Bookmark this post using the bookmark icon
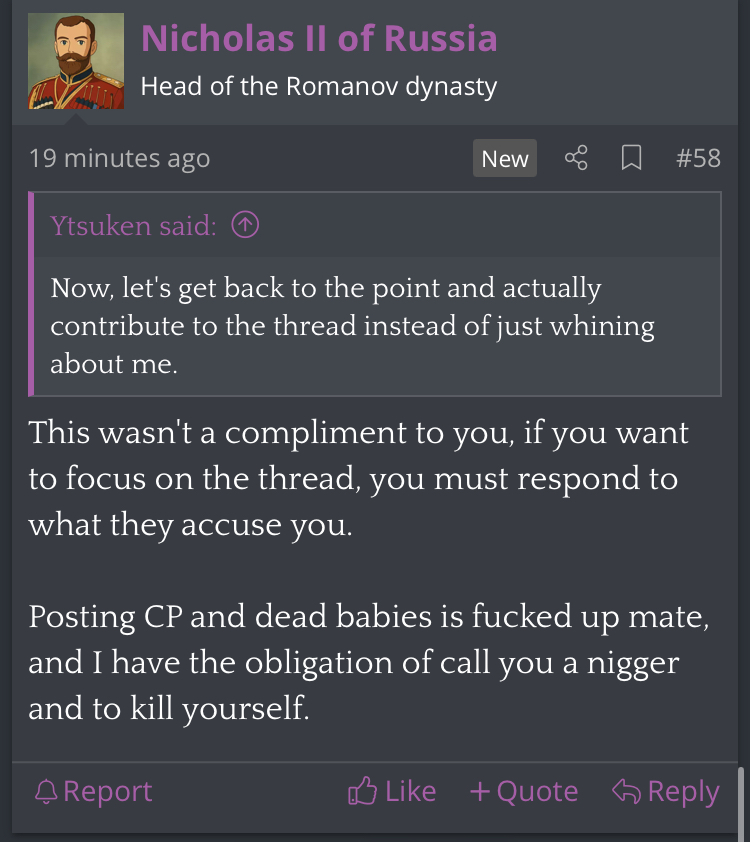Image resolution: width=750 pixels, height=842 pixels. [x=631, y=158]
